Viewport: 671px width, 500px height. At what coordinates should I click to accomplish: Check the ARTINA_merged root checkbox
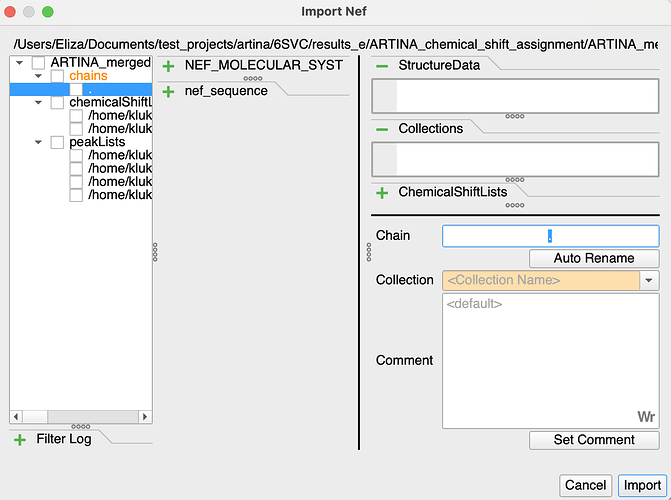pos(38,63)
